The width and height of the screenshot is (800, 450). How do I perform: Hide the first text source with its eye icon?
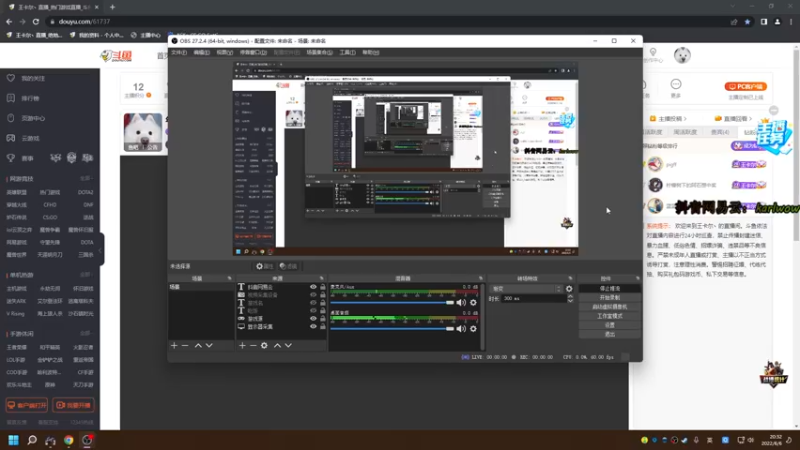point(313,287)
